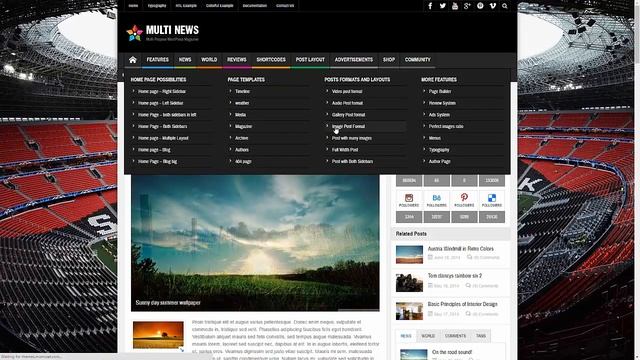Open Austria Windmill in Retro Colors post
This screenshot has width=640, height=360.
click(x=460, y=249)
